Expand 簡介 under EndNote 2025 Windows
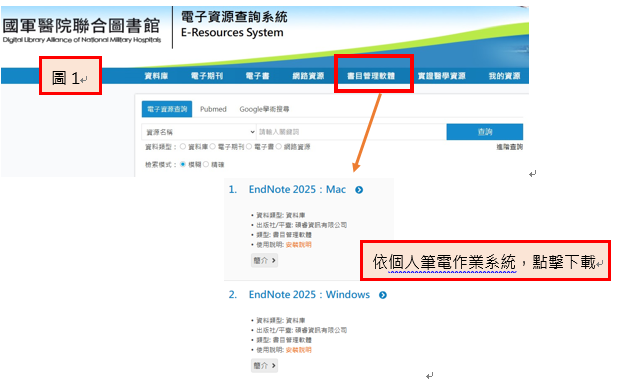Viewport: 618px width, 383px height. [264, 366]
